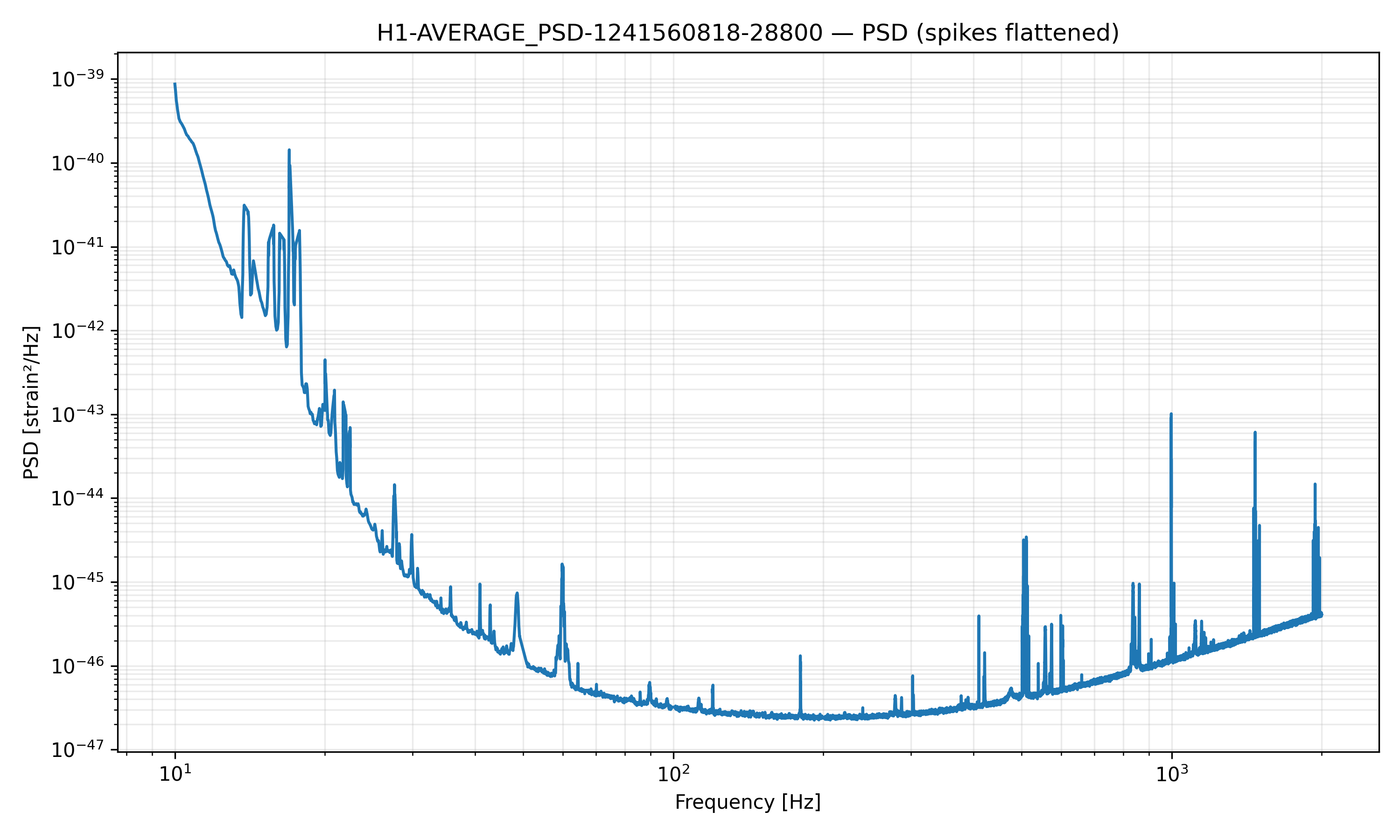Viewport: 1400px width, 840px height.
Task: Click the 'PSD [strain²/Hz]' y-axis label
Action: click(31, 402)
